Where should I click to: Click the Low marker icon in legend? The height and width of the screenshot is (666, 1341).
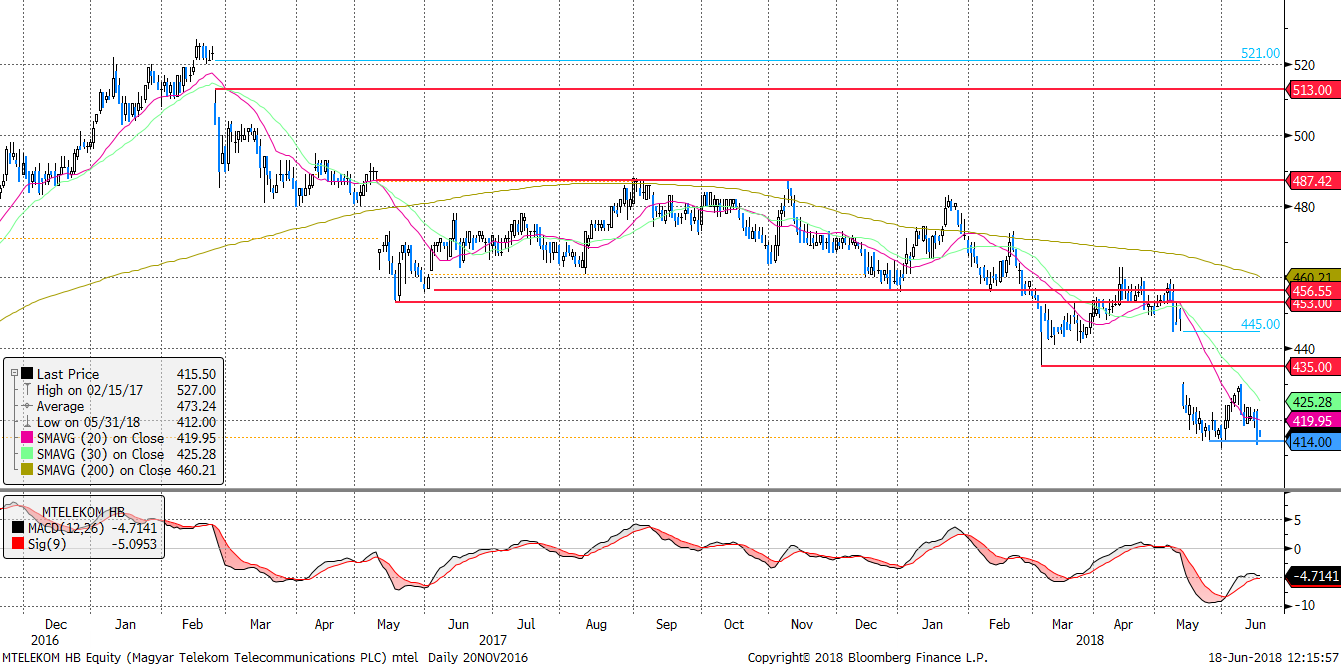coord(27,422)
